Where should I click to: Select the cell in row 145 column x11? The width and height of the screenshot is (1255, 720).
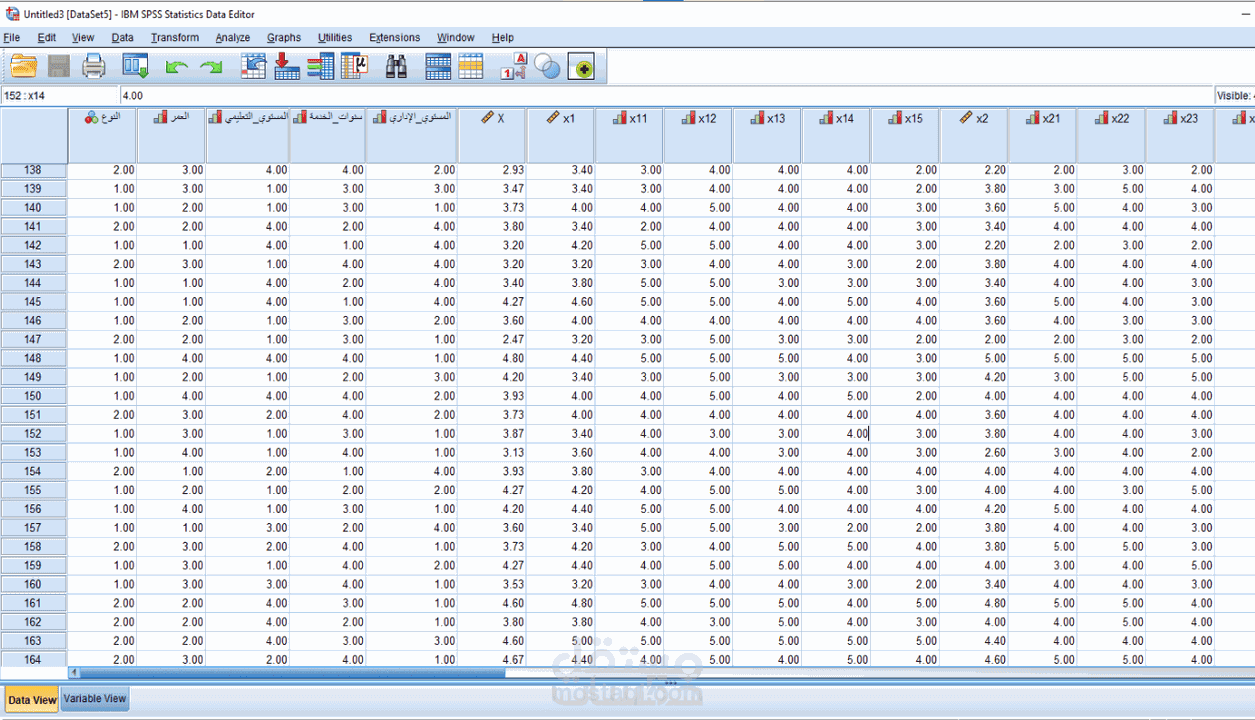tap(630, 302)
